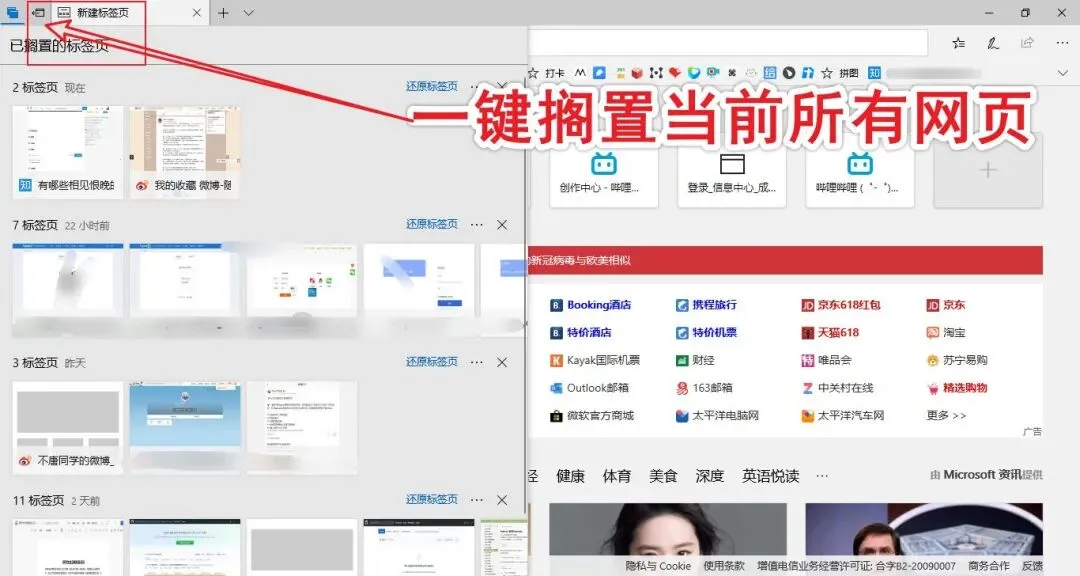Open the Zhihu 知 favorite icon

[x=874, y=73]
